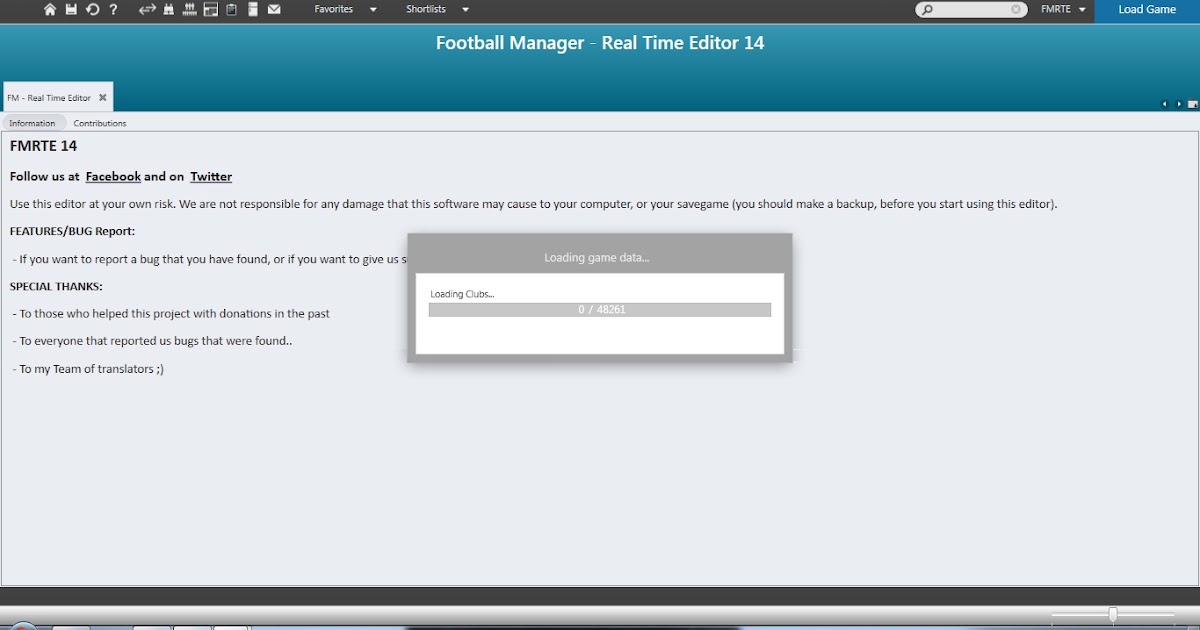Click the 'FMRTE 14' heading text
1200x630 pixels.
[43, 146]
